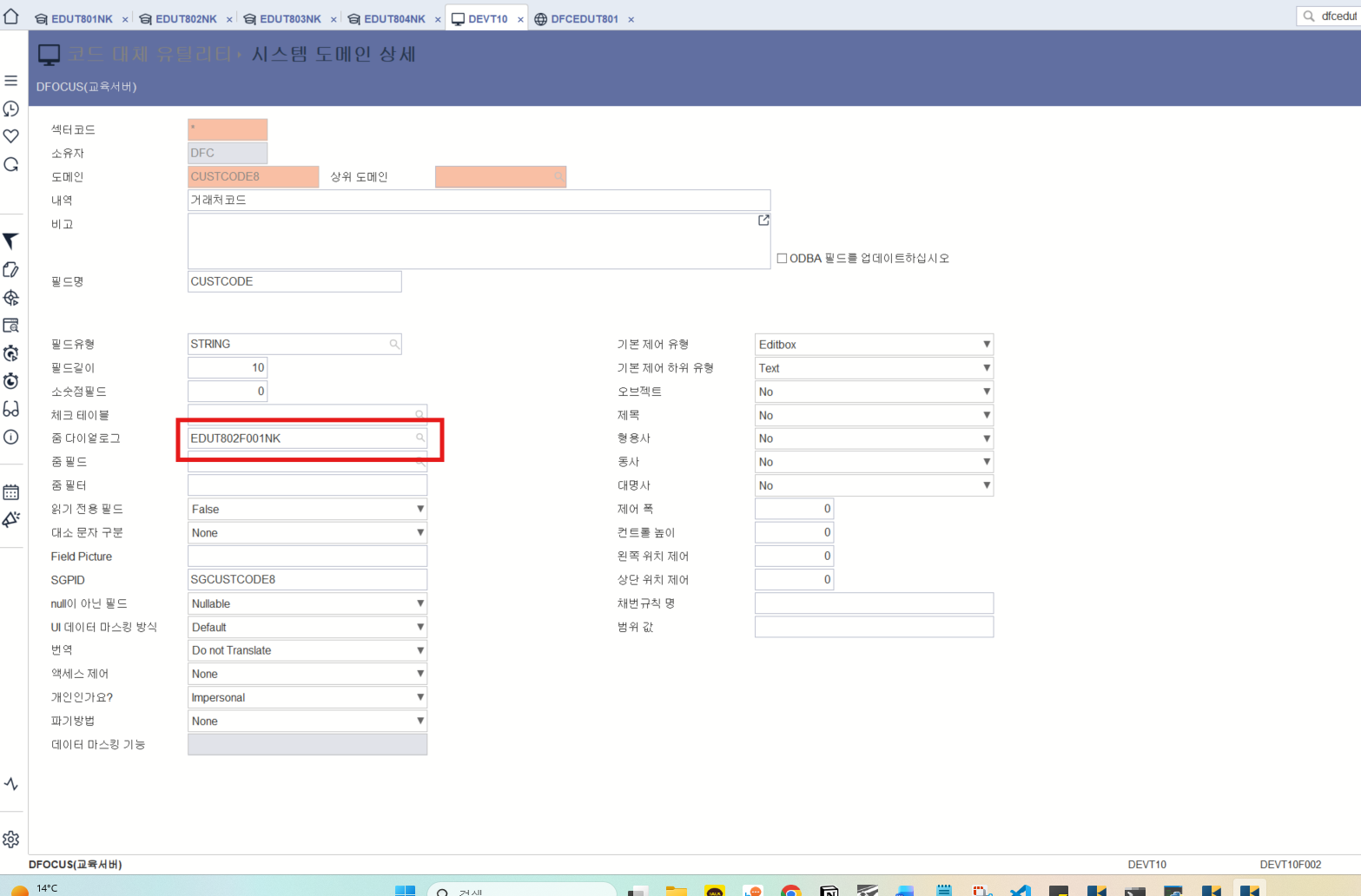Open favorites with the heart icon

tap(11, 136)
